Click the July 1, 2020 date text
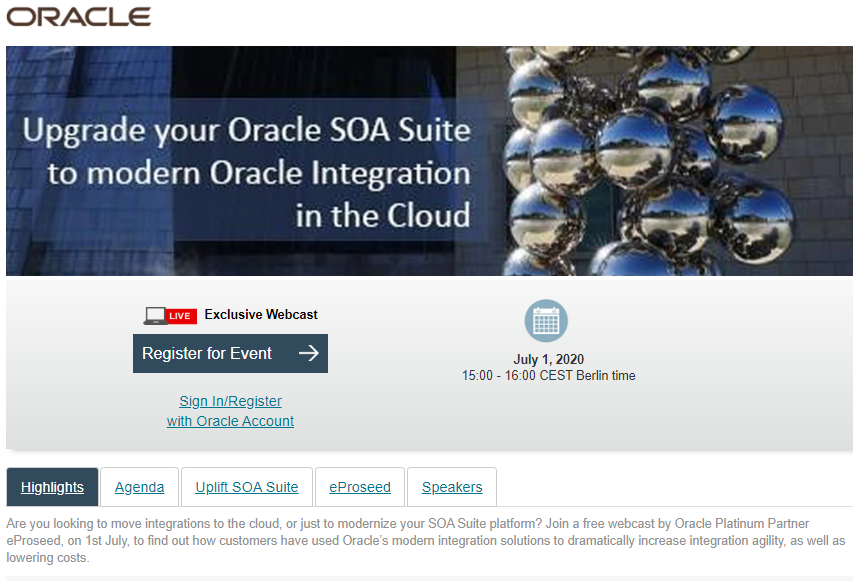Screen dimensions: 853x581 pos(548,359)
